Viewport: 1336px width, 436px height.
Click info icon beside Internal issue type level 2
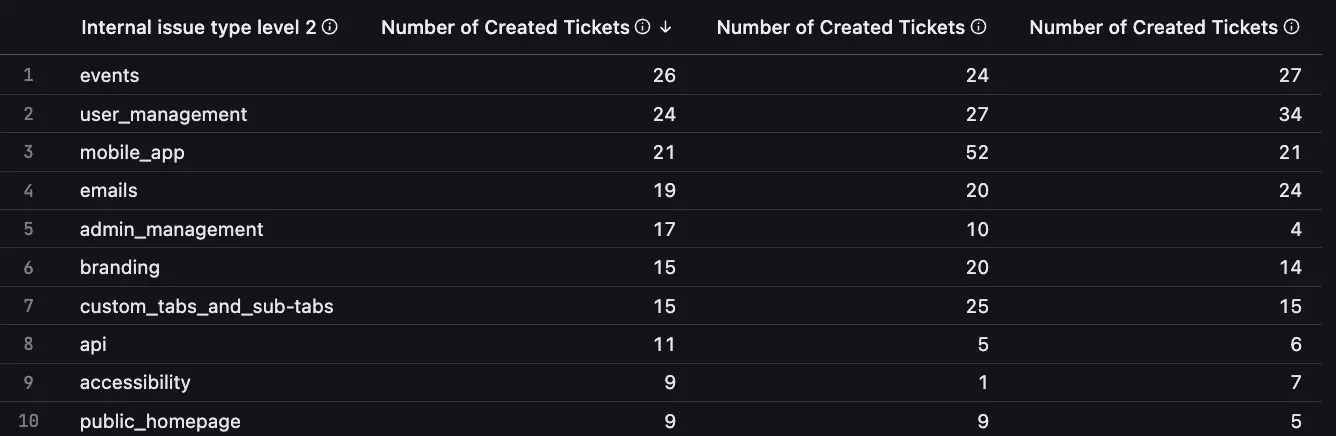[x=330, y=27]
